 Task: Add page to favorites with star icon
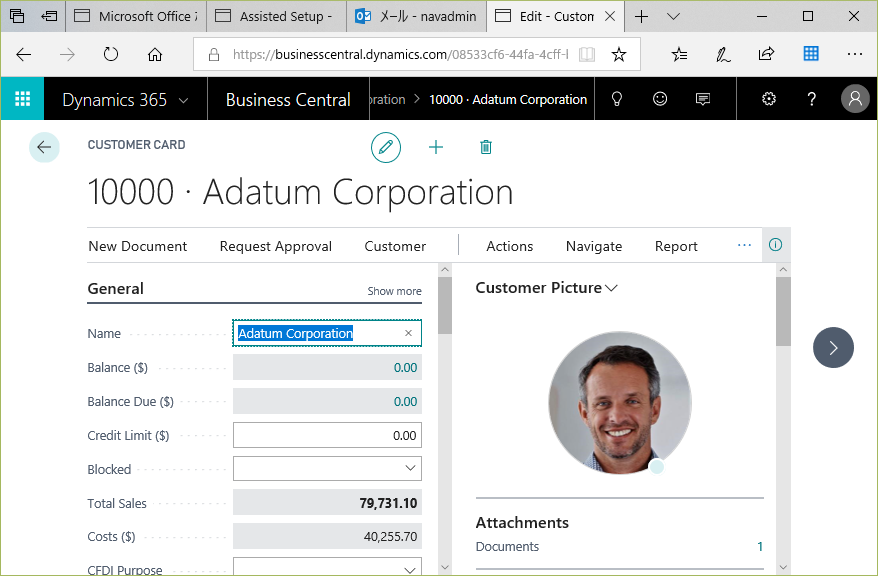[619, 54]
